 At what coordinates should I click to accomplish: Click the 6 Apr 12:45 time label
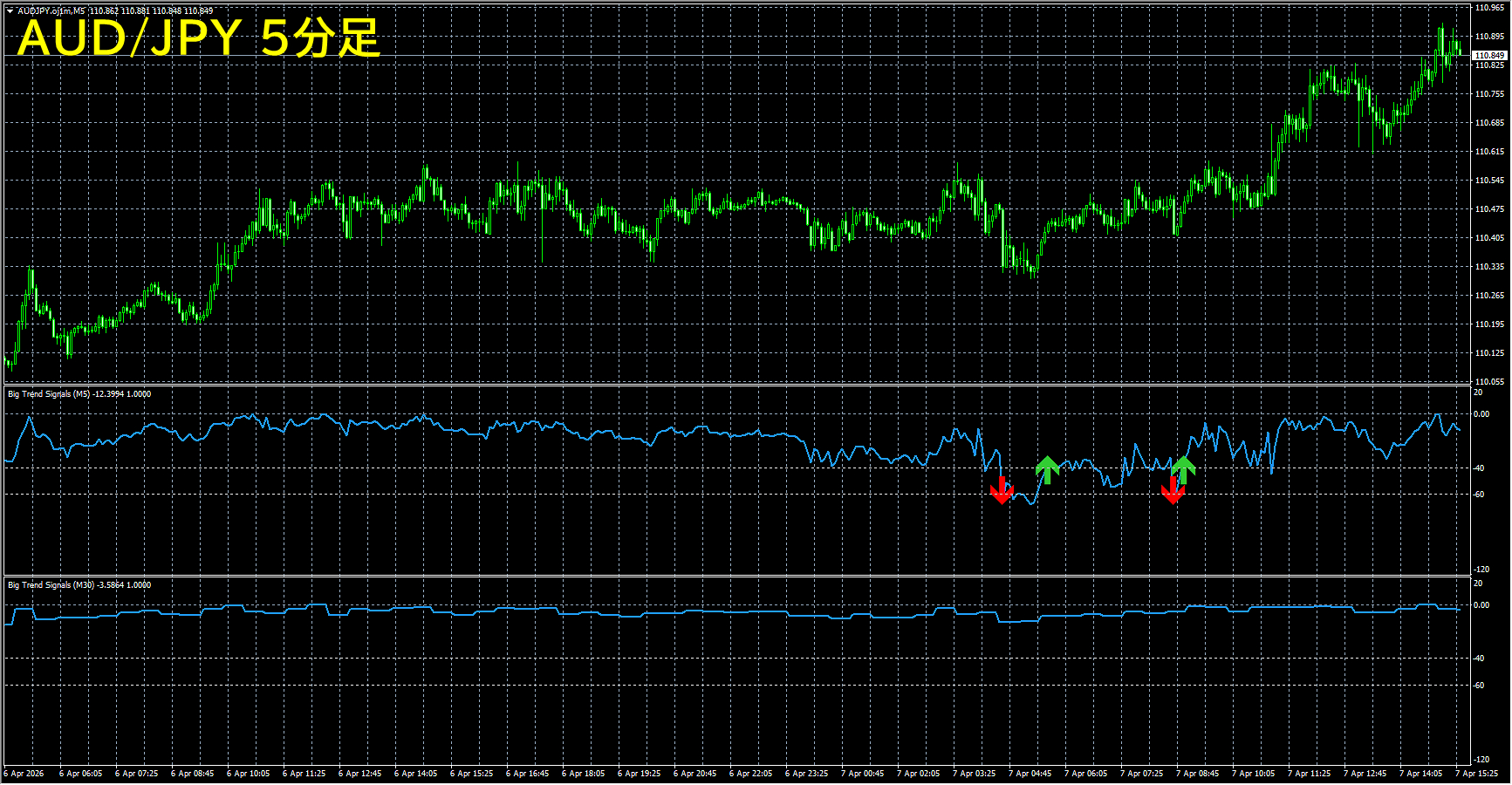click(360, 774)
